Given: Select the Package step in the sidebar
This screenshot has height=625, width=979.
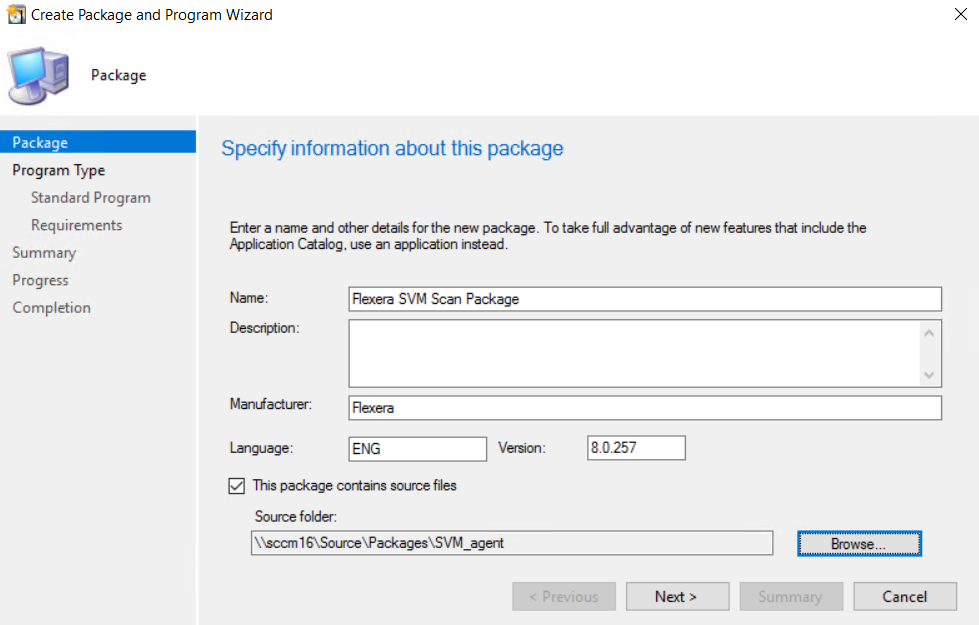Looking at the screenshot, I should click(x=40, y=143).
